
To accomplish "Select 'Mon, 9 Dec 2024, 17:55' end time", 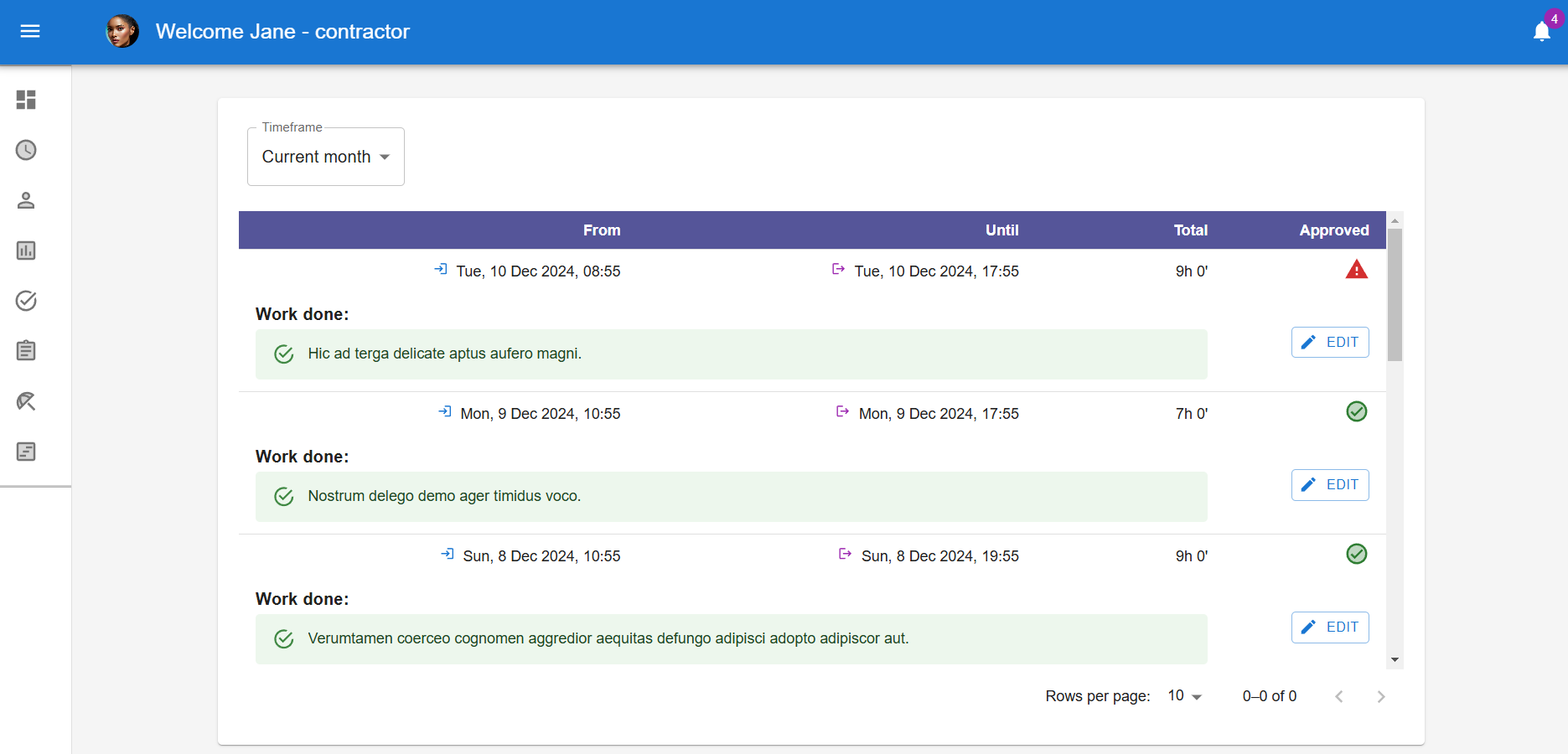I will [939, 414].
